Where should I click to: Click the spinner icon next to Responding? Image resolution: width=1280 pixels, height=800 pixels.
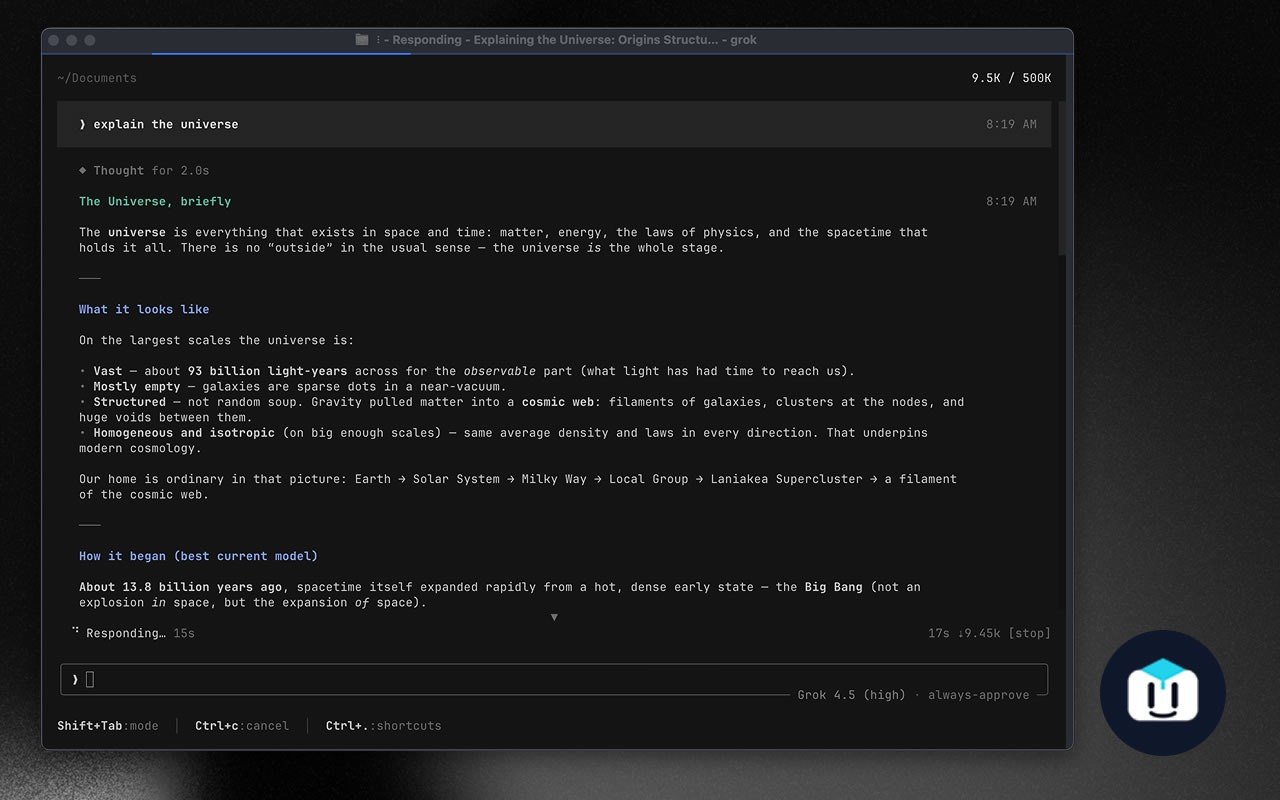(x=75, y=632)
